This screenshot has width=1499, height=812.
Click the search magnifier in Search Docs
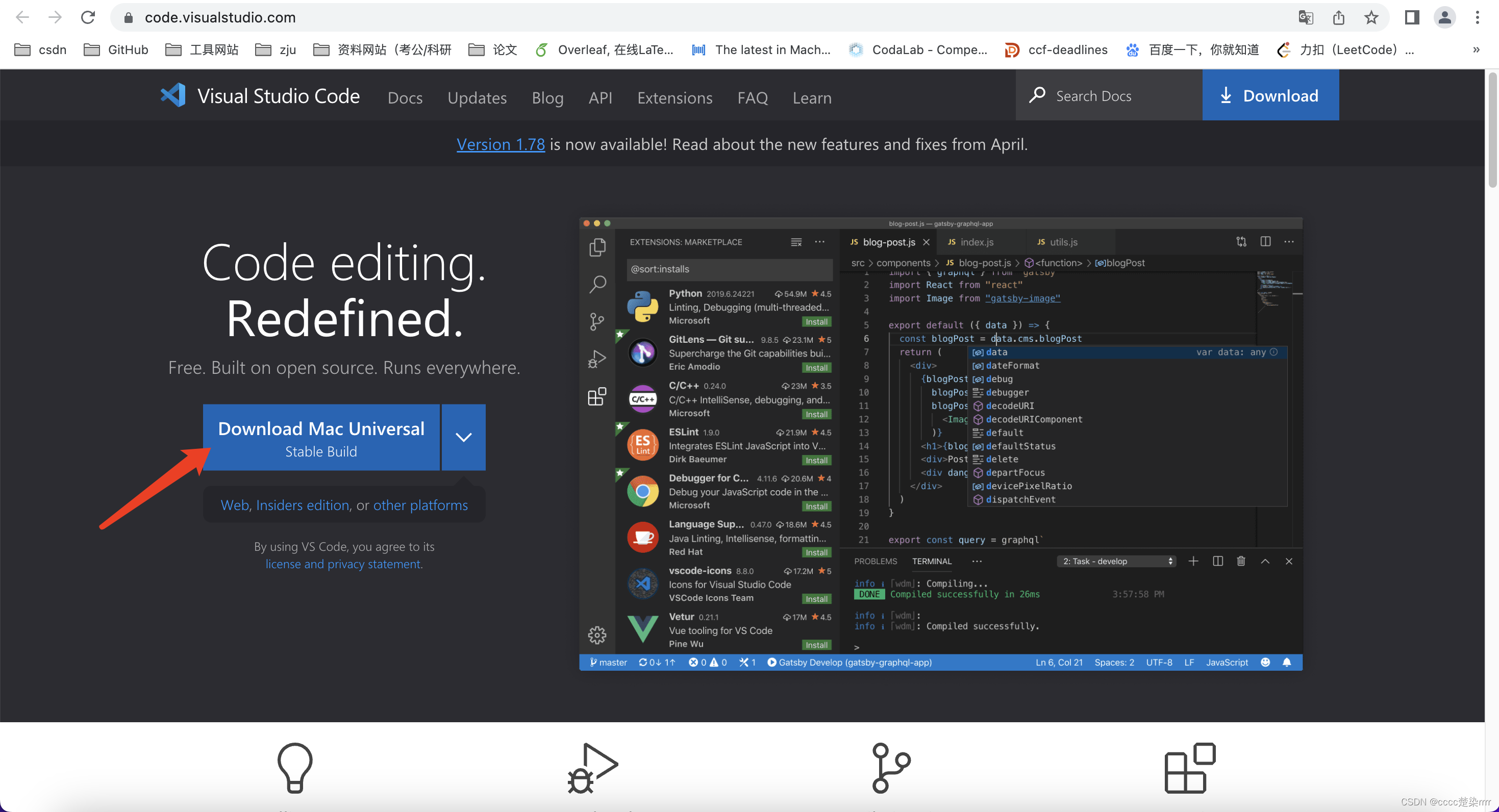[x=1037, y=95]
